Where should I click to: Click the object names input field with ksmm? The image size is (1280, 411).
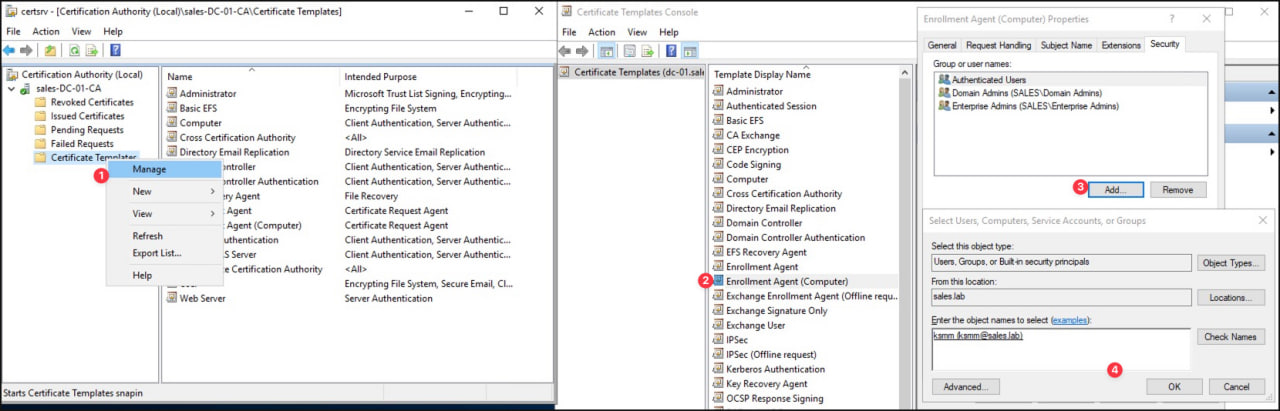(x=1061, y=349)
